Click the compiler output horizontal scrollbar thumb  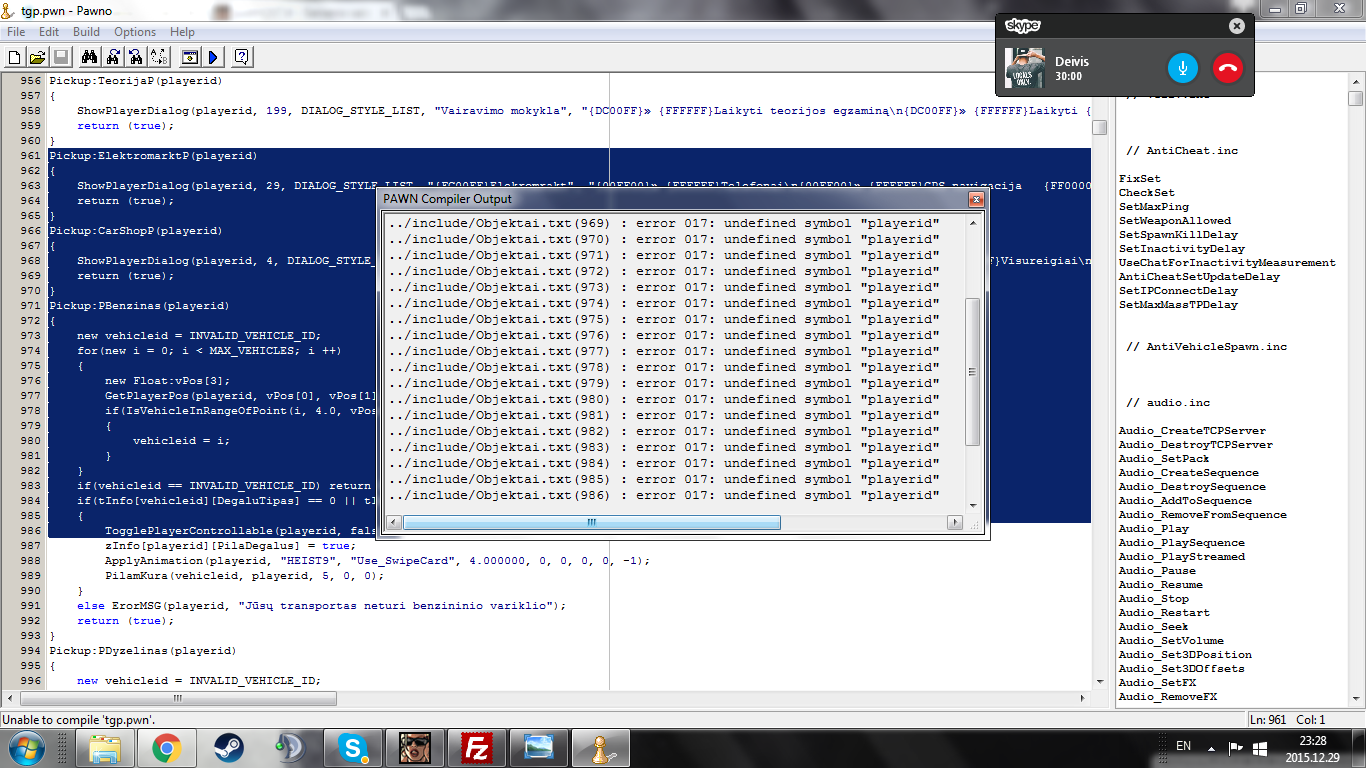[x=592, y=522]
